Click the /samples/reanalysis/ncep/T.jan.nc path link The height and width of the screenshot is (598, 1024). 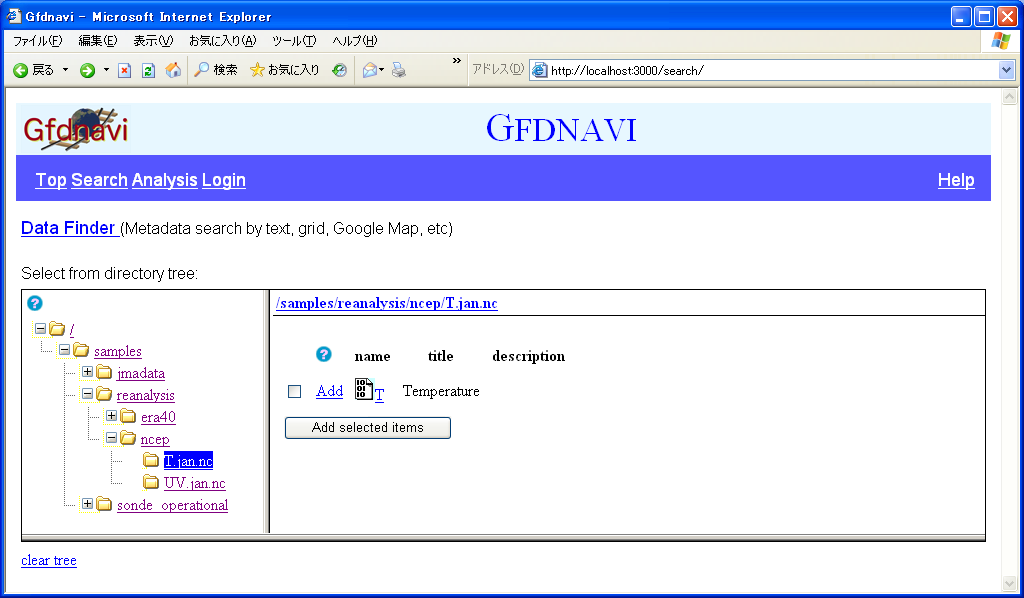(x=387, y=303)
